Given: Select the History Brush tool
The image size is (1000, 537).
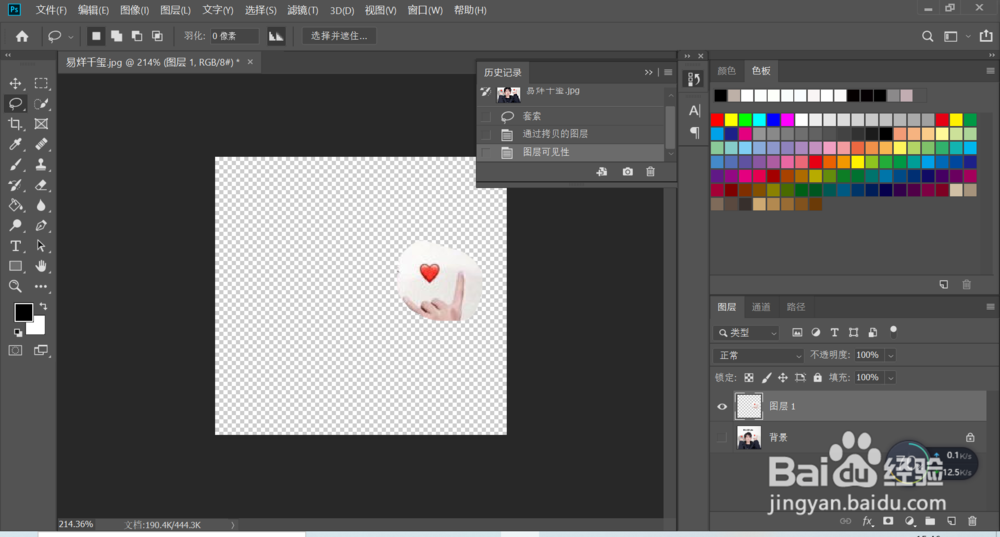Looking at the screenshot, I should coord(15,185).
